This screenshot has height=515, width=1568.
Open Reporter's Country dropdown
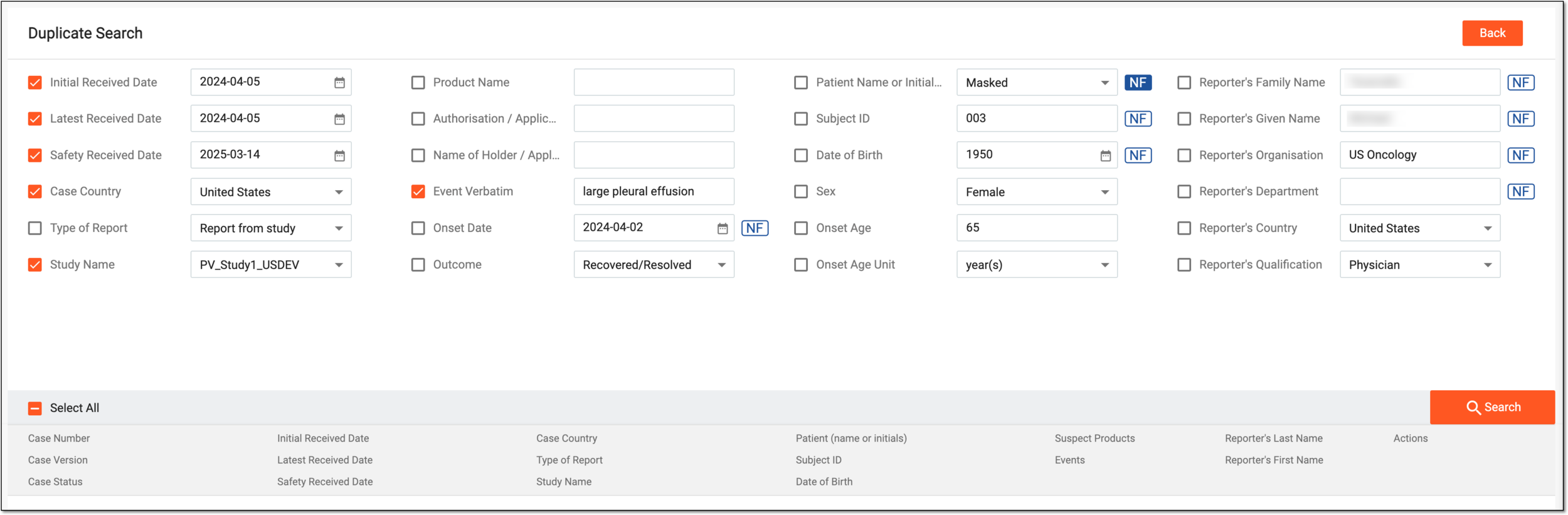coord(1420,228)
